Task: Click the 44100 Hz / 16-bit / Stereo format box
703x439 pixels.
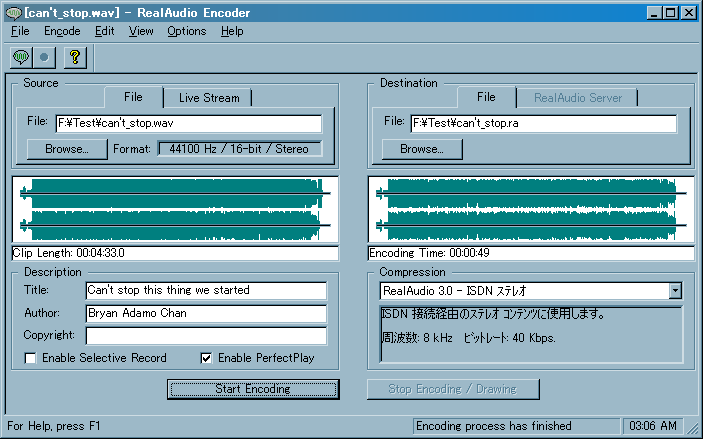Action: coord(240,149)
